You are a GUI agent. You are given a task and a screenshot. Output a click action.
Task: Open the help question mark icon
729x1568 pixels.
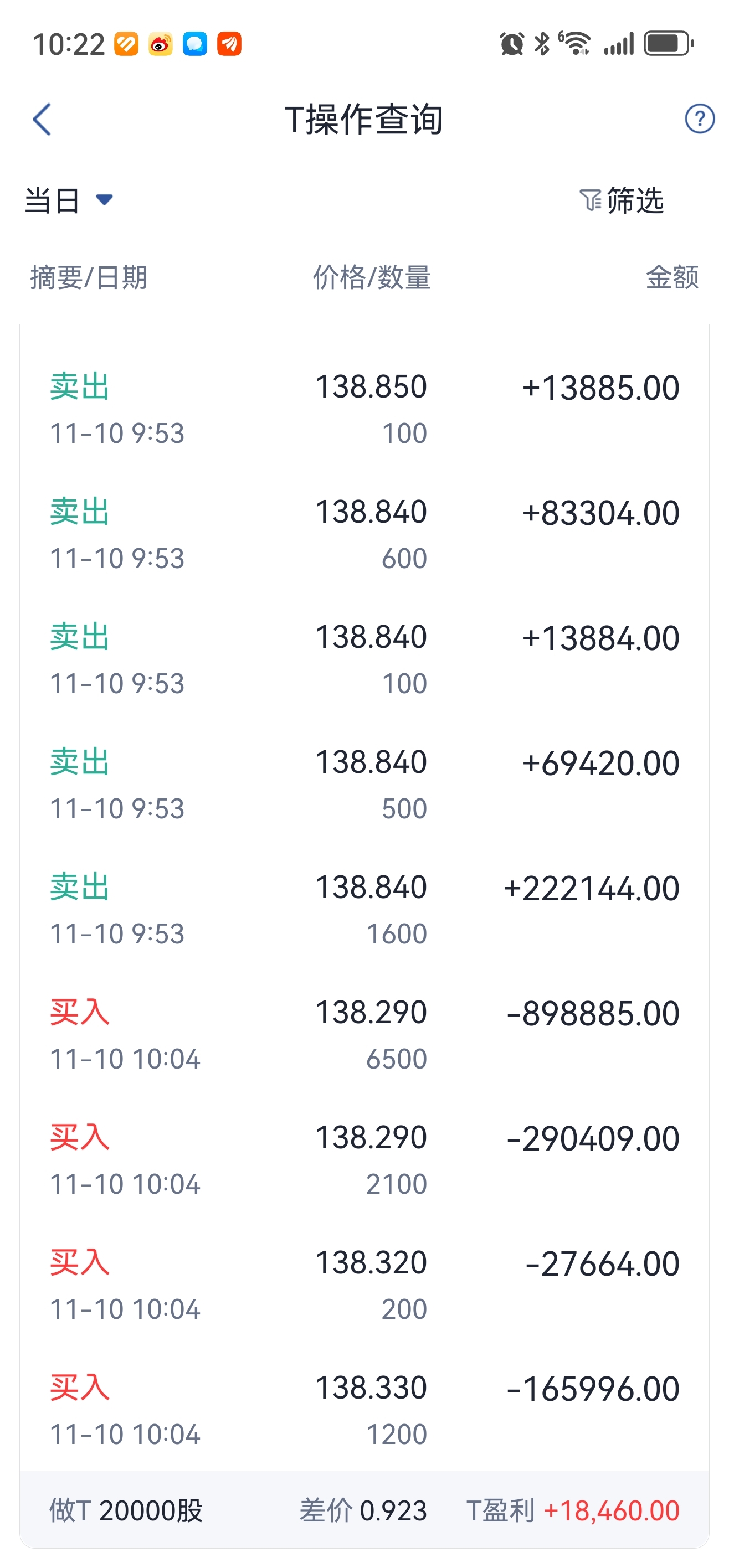pos(700,118)
